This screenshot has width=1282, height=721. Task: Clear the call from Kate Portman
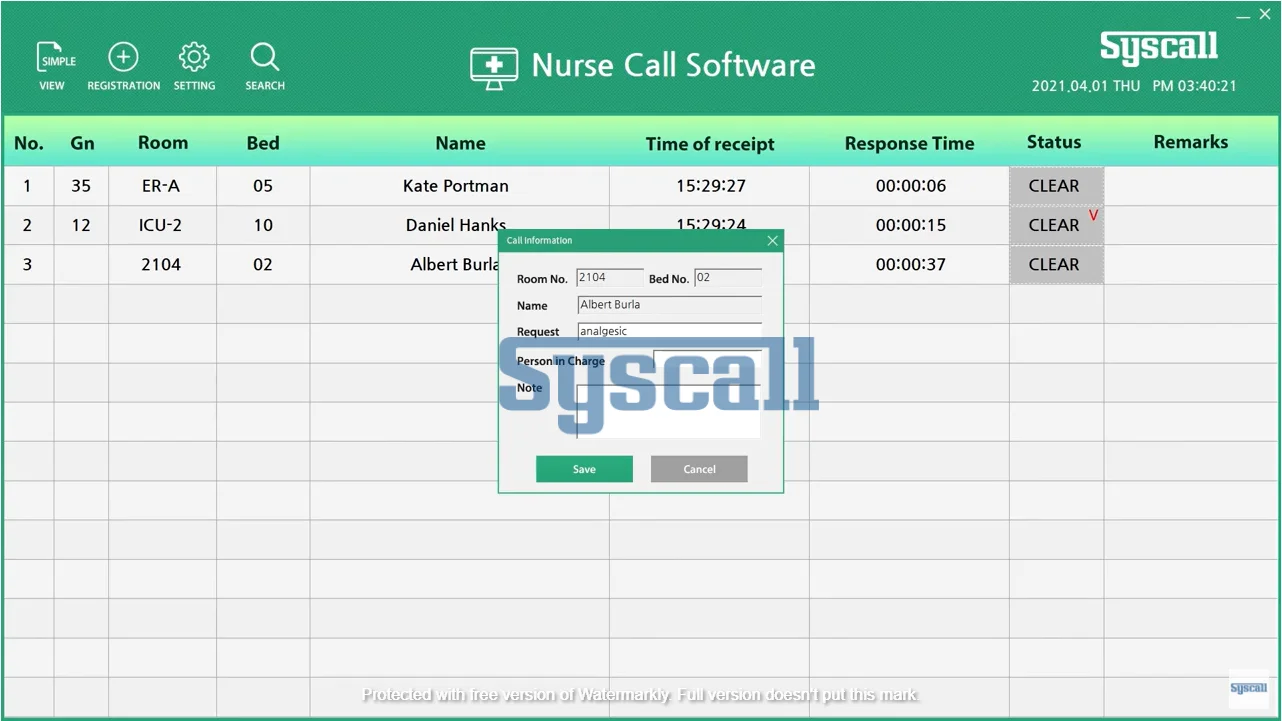point(1056,185)
